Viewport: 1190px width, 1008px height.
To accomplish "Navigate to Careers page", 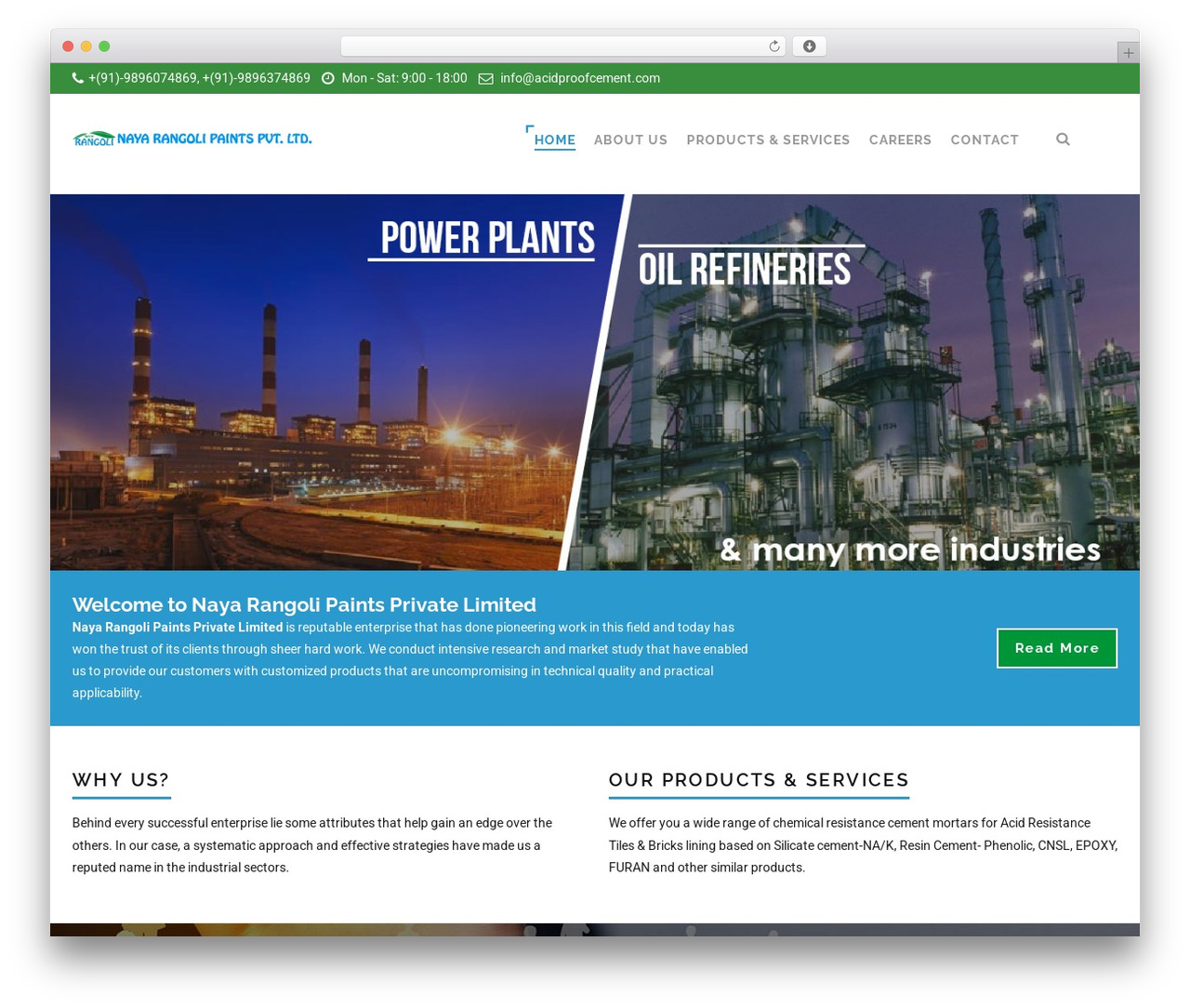I will [x=900, y=139].
